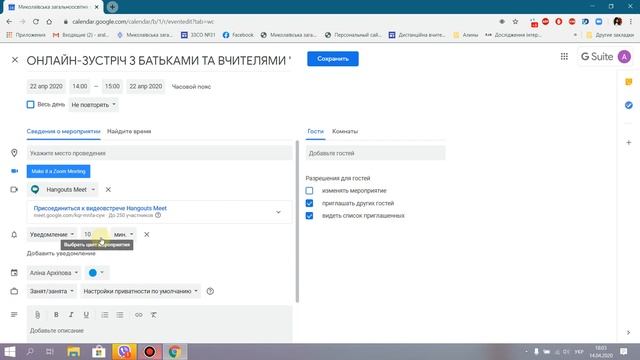
Task: Open the Занят/занята availability dropdown
Action: 52,291
